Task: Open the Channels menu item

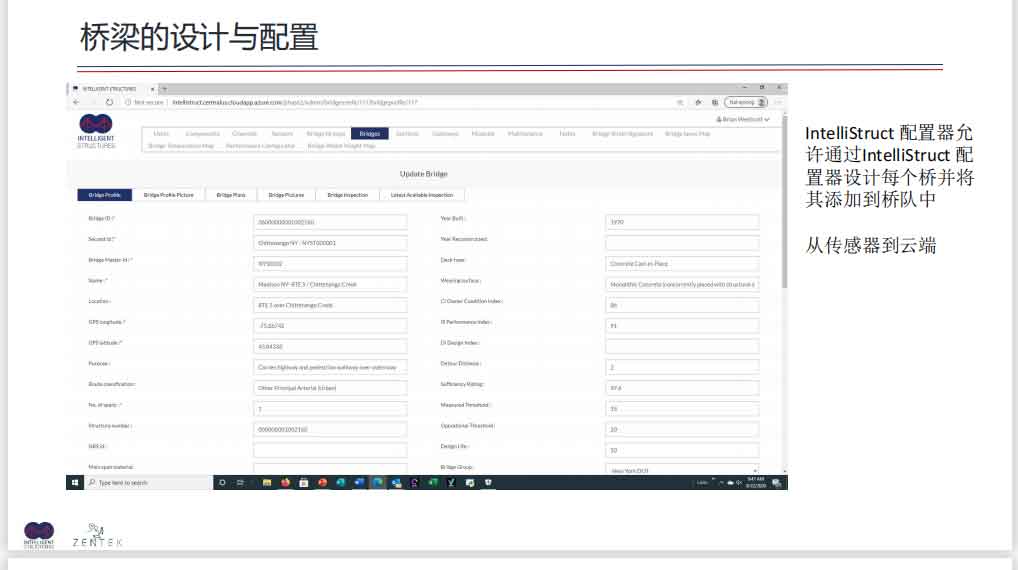Action: 245,133
